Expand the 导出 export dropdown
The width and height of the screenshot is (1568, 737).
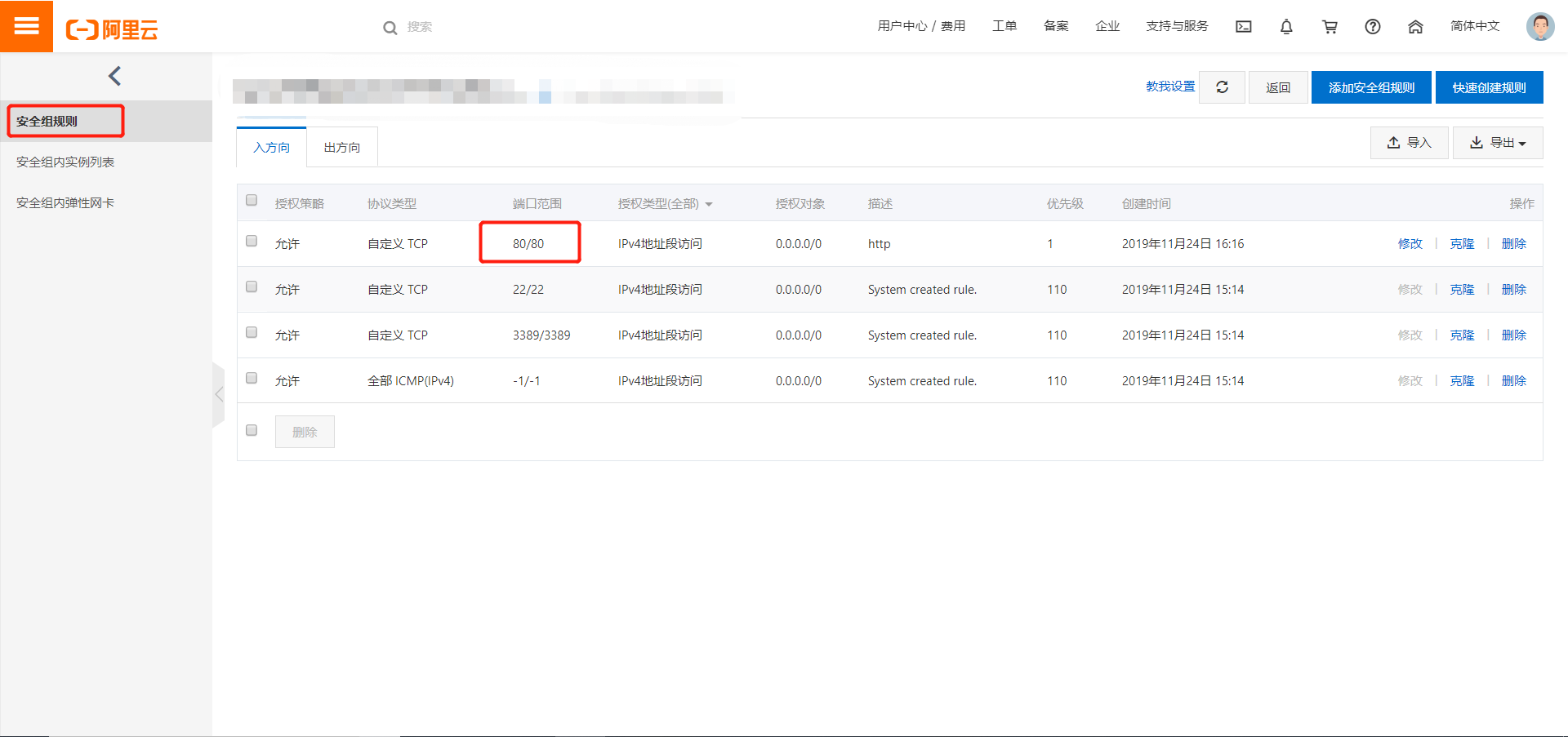tap(1498, 143)
